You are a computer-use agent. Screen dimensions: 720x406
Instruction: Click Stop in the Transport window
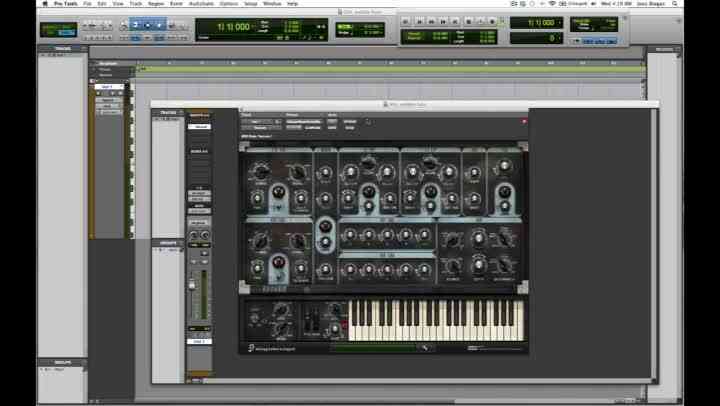[x=468, y=21]
